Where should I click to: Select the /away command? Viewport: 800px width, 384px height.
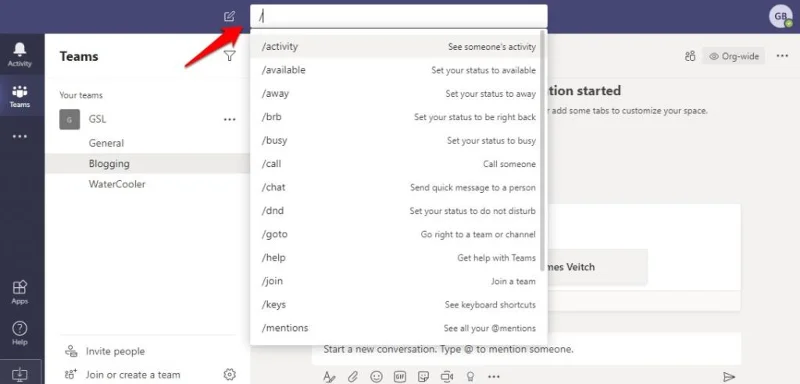tap(398, 93)
